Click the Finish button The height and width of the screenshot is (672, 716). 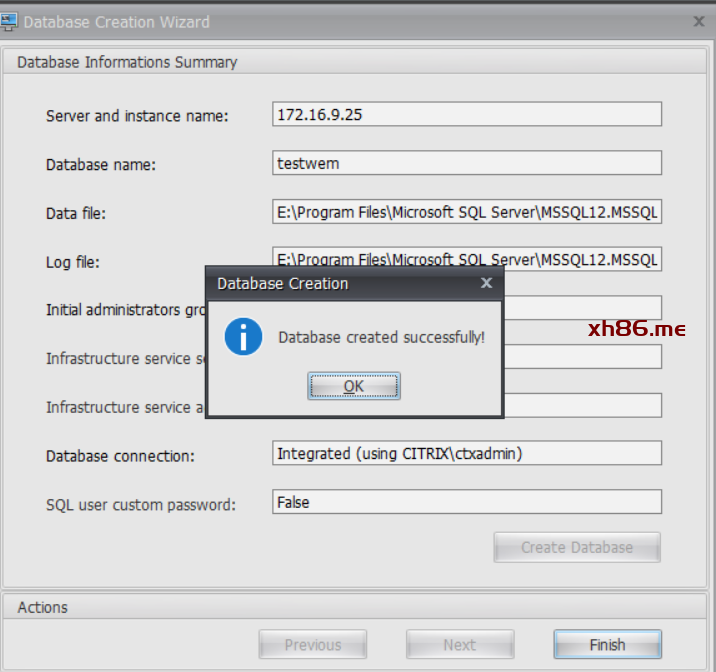click(x=607, y=645)
